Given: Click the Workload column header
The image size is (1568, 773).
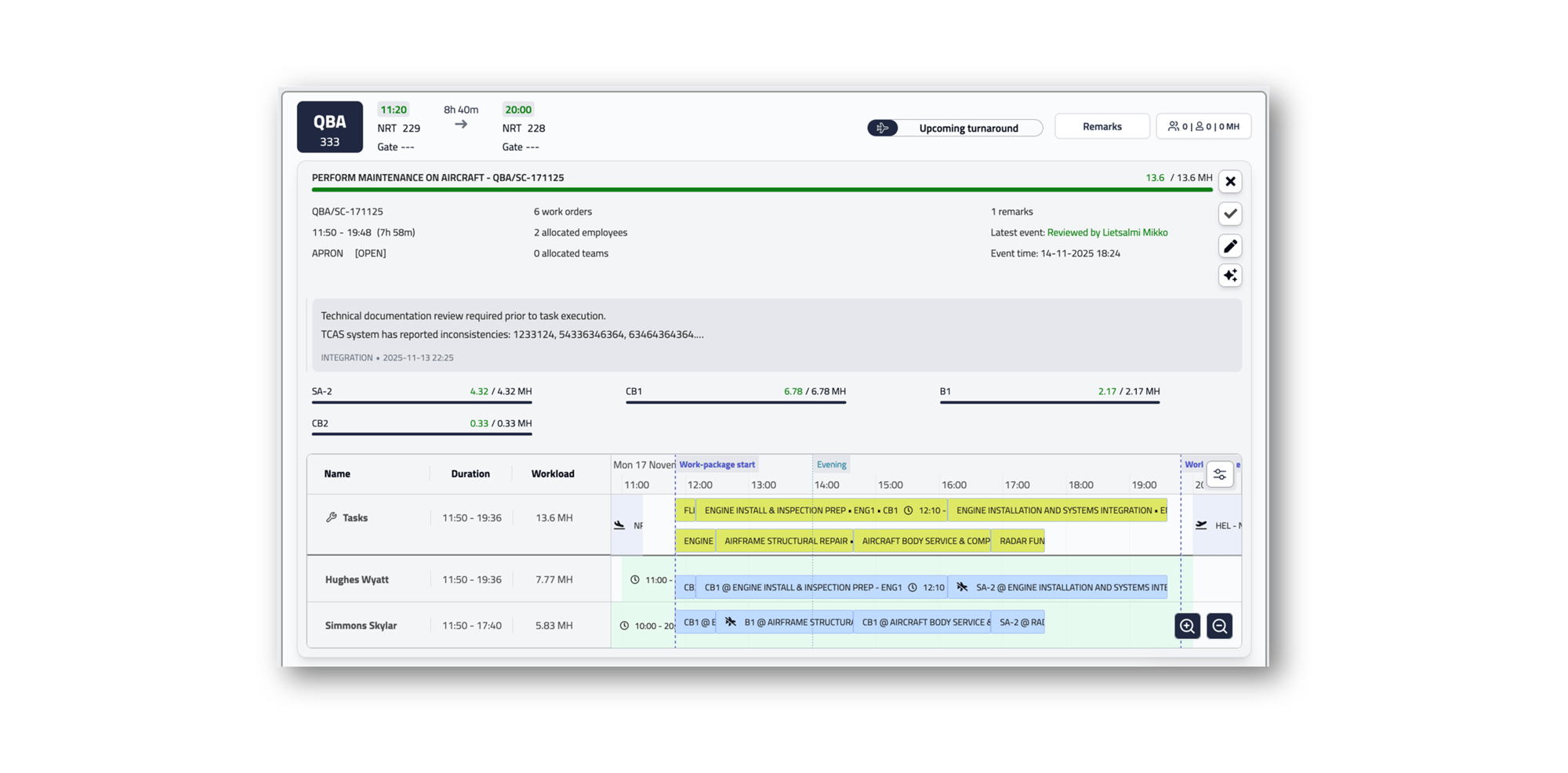Looking at the screenshot, I should coord(553,474).
